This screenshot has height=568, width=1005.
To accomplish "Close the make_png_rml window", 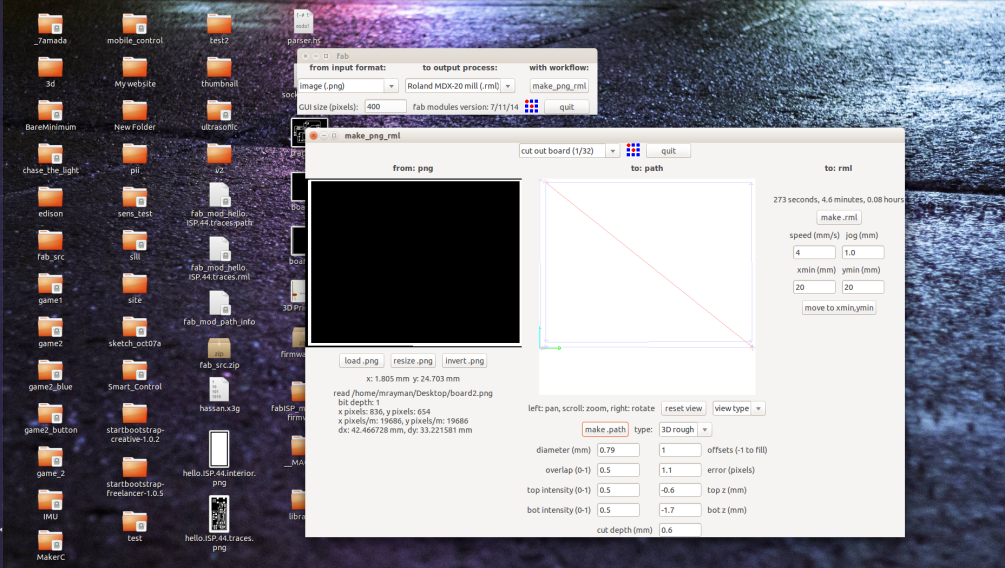I will click(313, 135).
